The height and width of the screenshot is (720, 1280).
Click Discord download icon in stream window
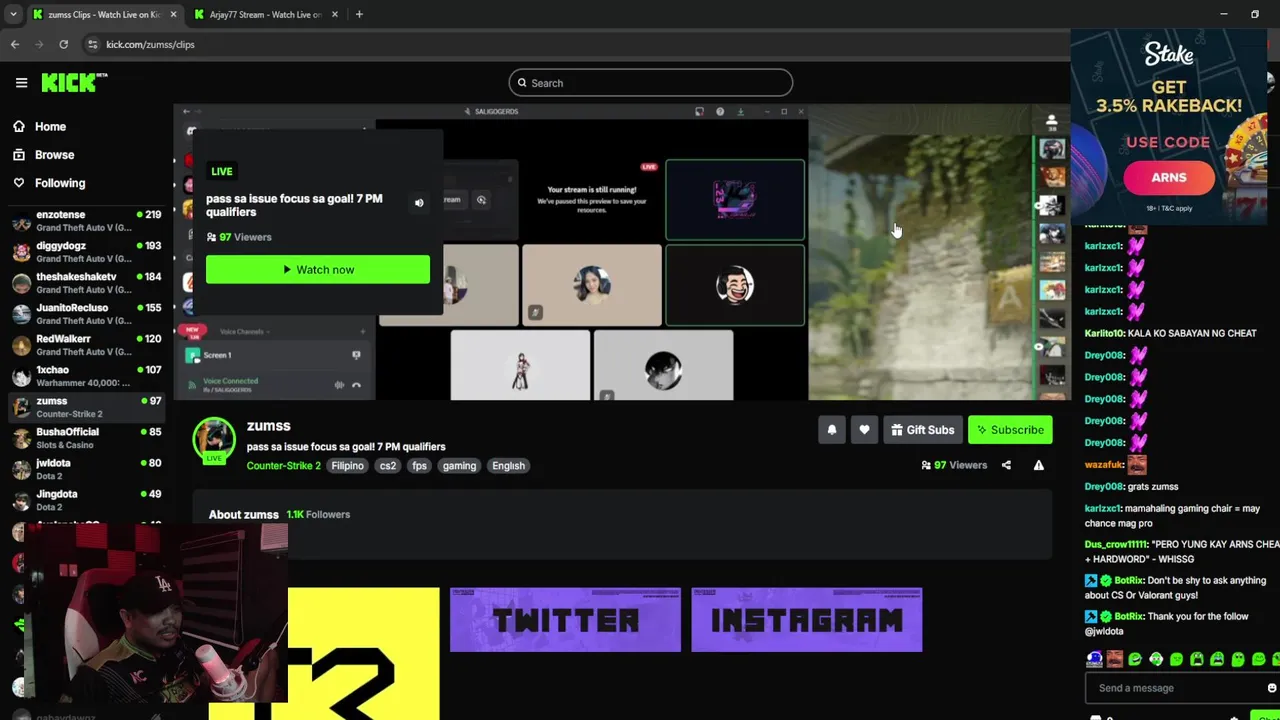click(740, 112)
